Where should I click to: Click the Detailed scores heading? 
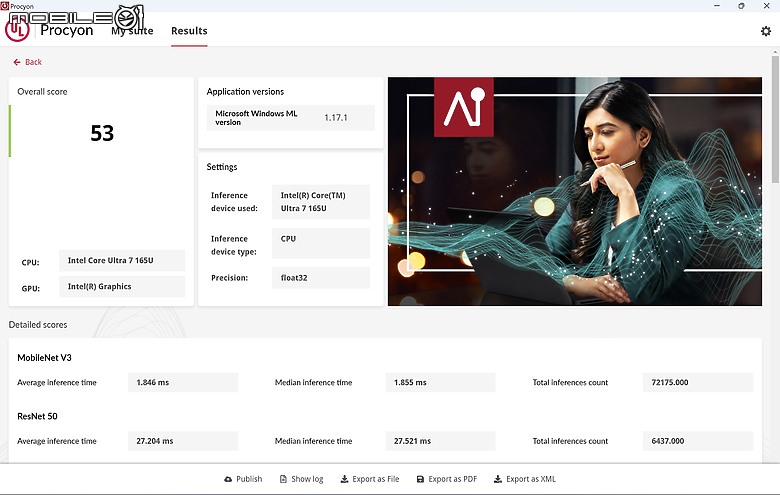[x=38, y=325]
